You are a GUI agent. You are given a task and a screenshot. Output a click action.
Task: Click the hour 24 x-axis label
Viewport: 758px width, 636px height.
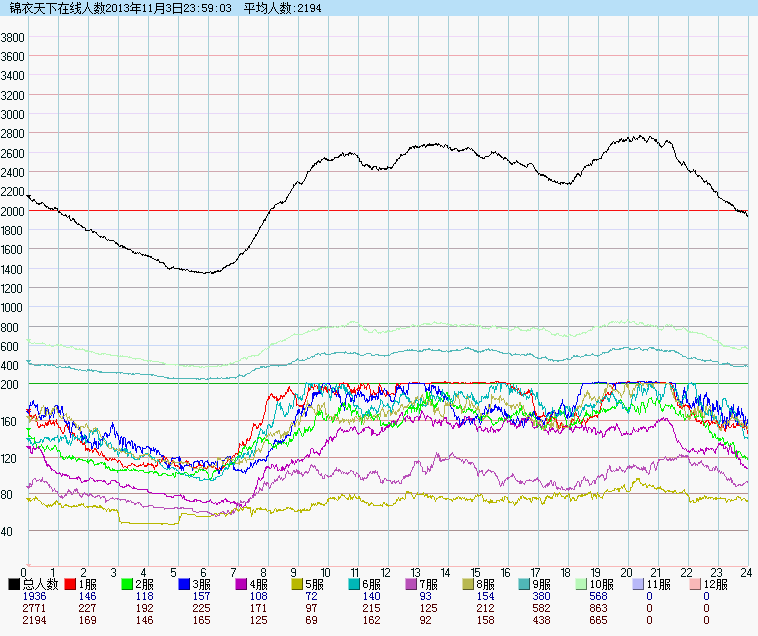[745, 573]
